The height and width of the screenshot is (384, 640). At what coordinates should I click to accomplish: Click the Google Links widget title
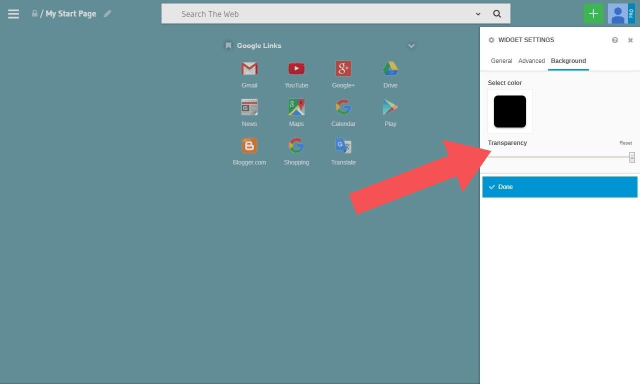click(x=259, y=46)
